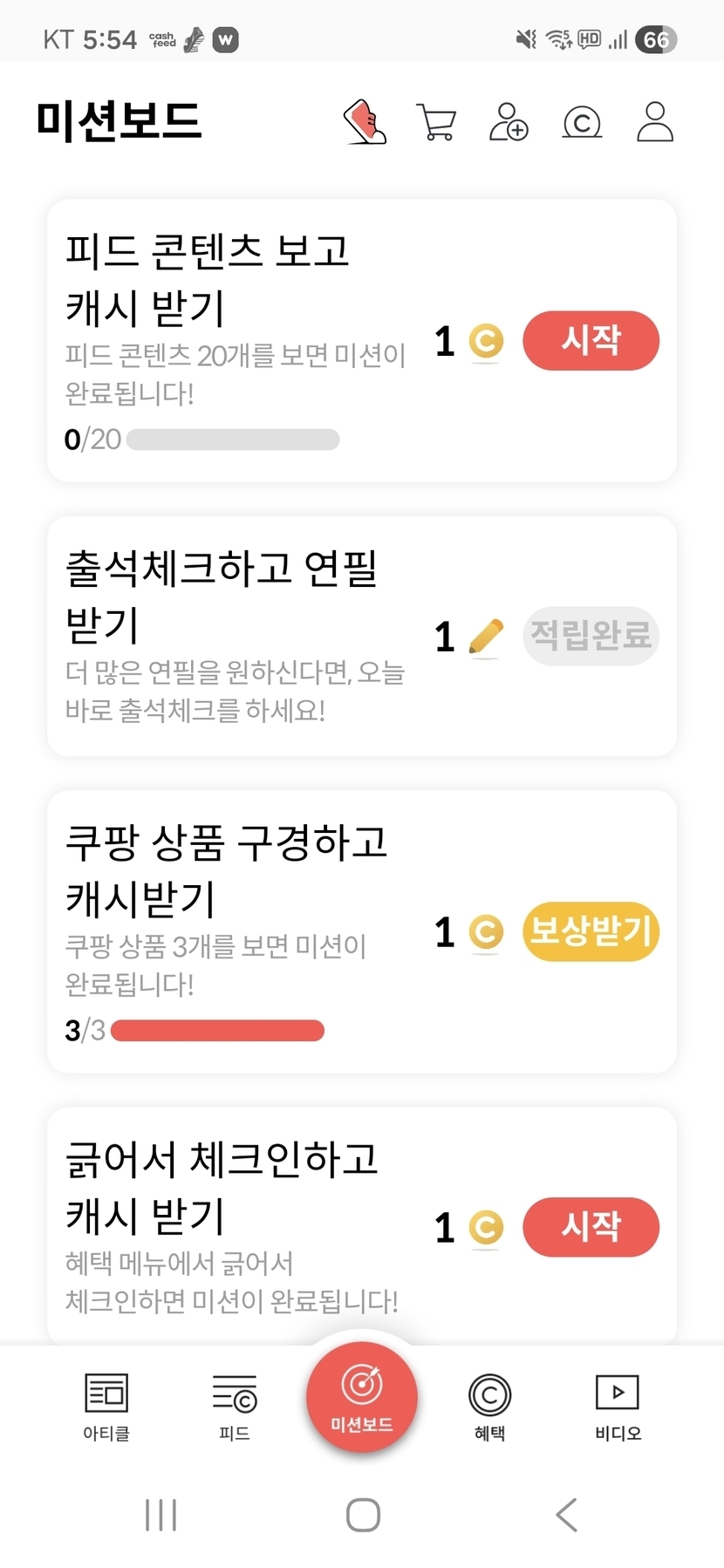
Task: Open the profile icon
Action: pos(655,121)
